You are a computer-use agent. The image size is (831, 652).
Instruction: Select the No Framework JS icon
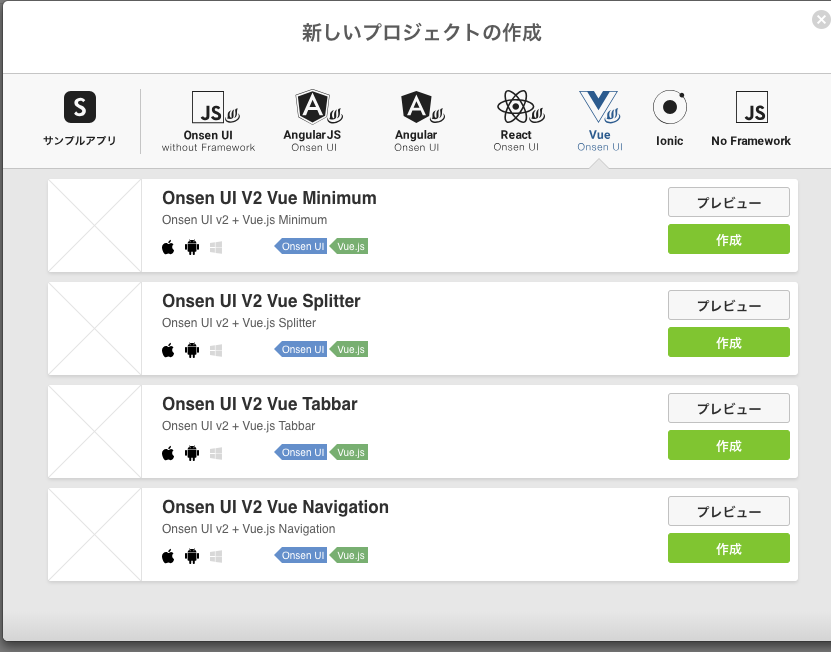point(752,107)
